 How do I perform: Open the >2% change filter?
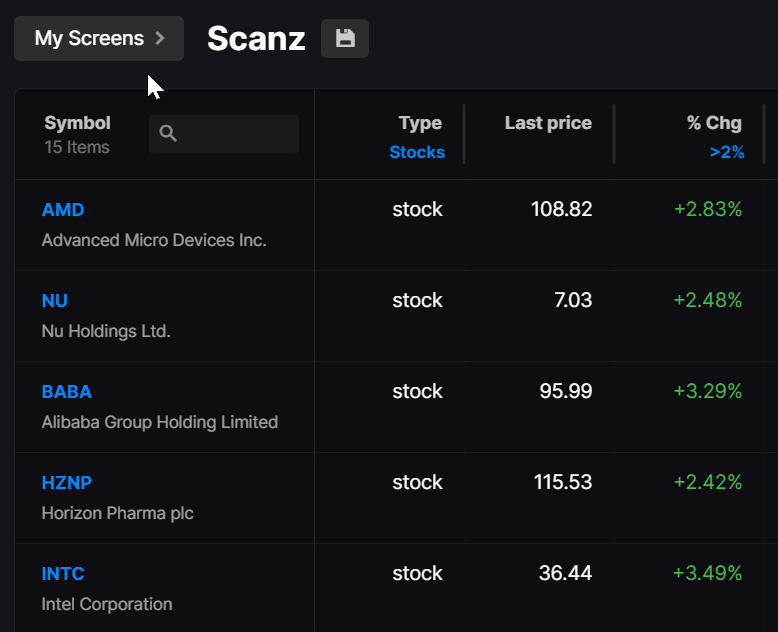(727, 152)
